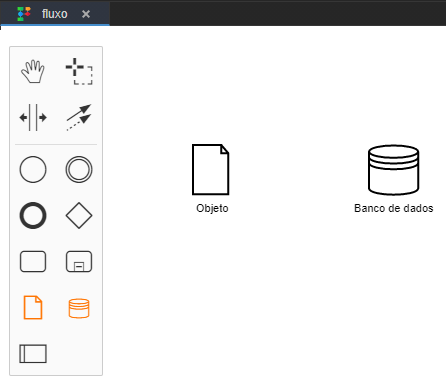Create a gateway from palette

[79, 215]
